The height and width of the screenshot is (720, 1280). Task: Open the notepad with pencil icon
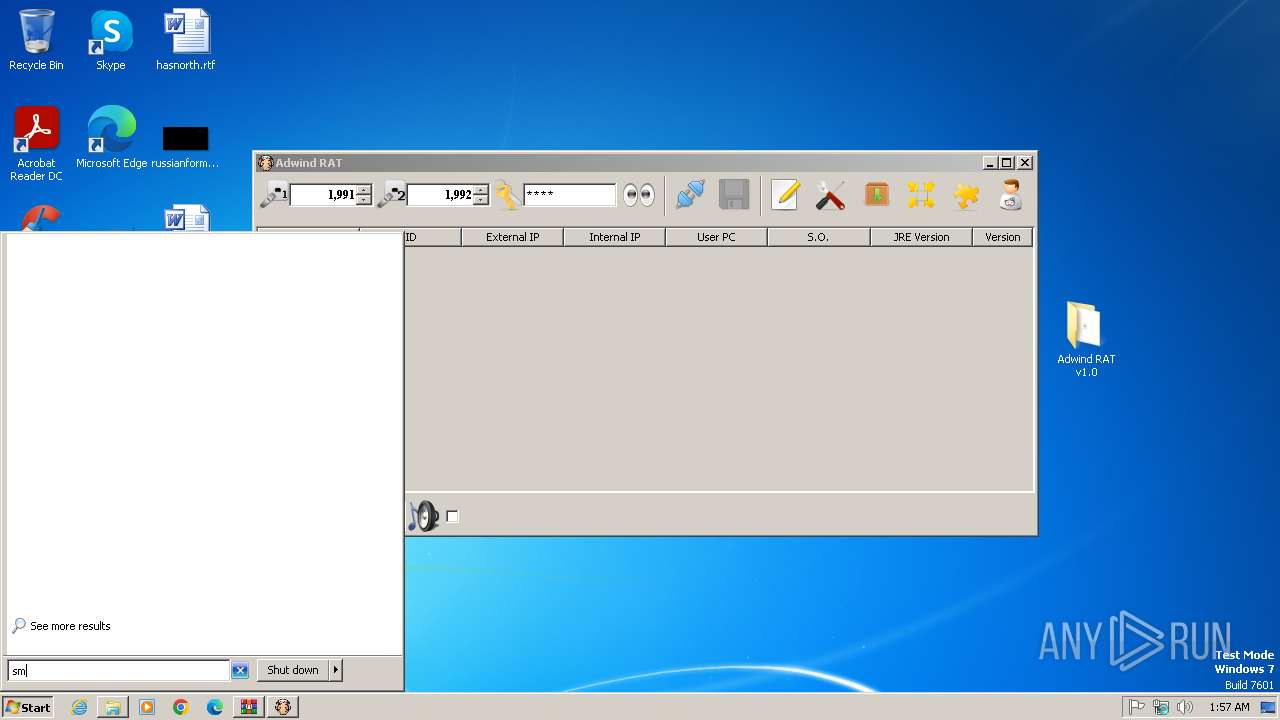[x=785, y=195]
